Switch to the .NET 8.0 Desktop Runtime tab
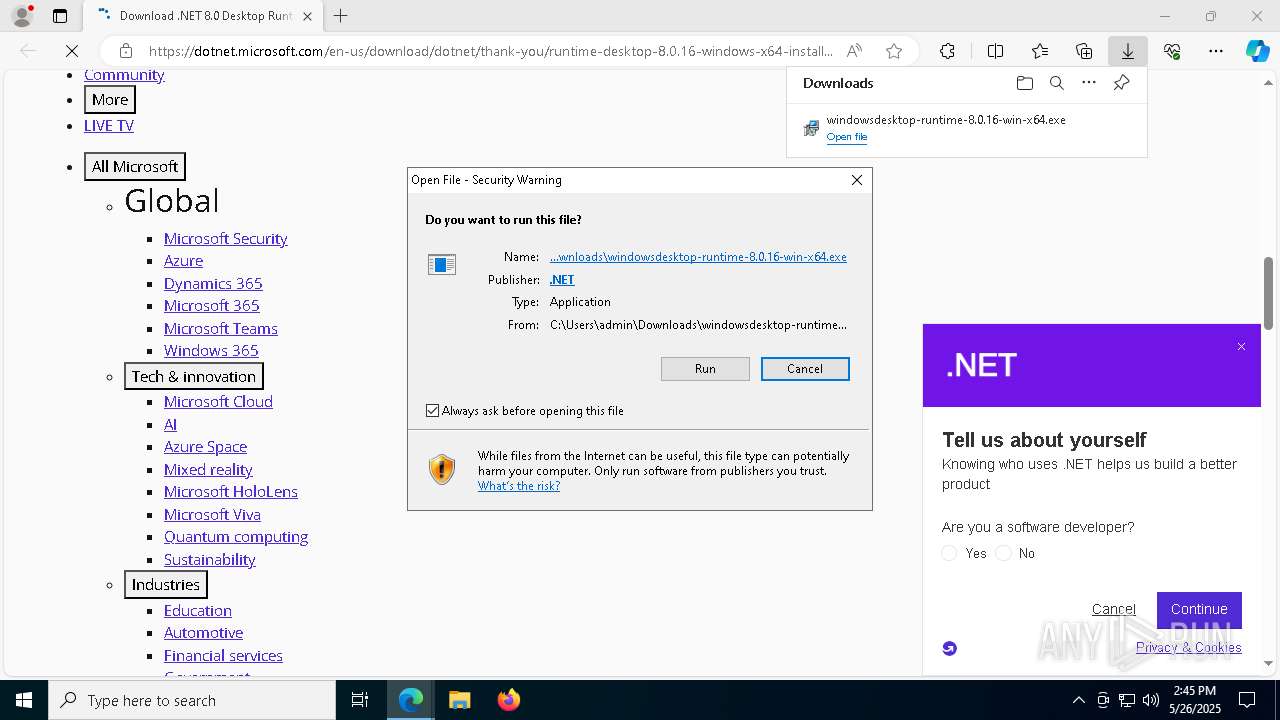The width and height of the screenshot is (1280, 720). point(203,16)
